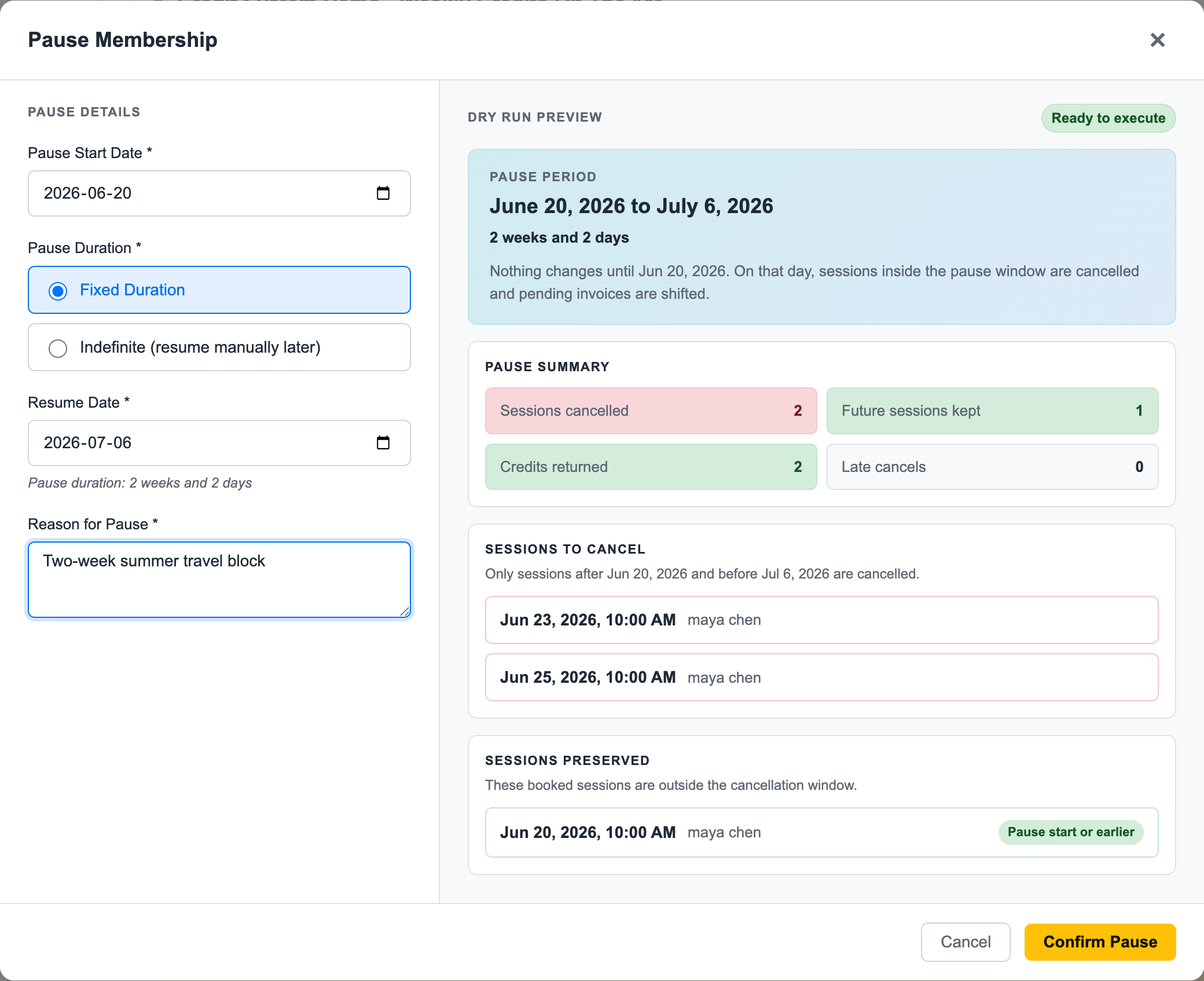Close the Pause Membership dialog

tap(1157, 40)
